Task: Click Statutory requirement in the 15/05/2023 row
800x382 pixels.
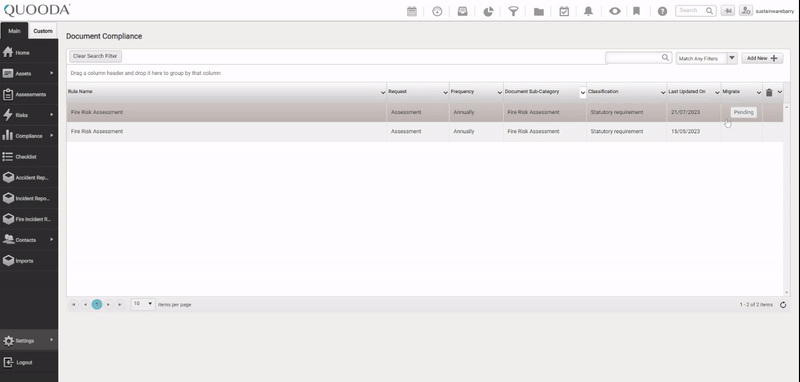Action: coord(617,132)
